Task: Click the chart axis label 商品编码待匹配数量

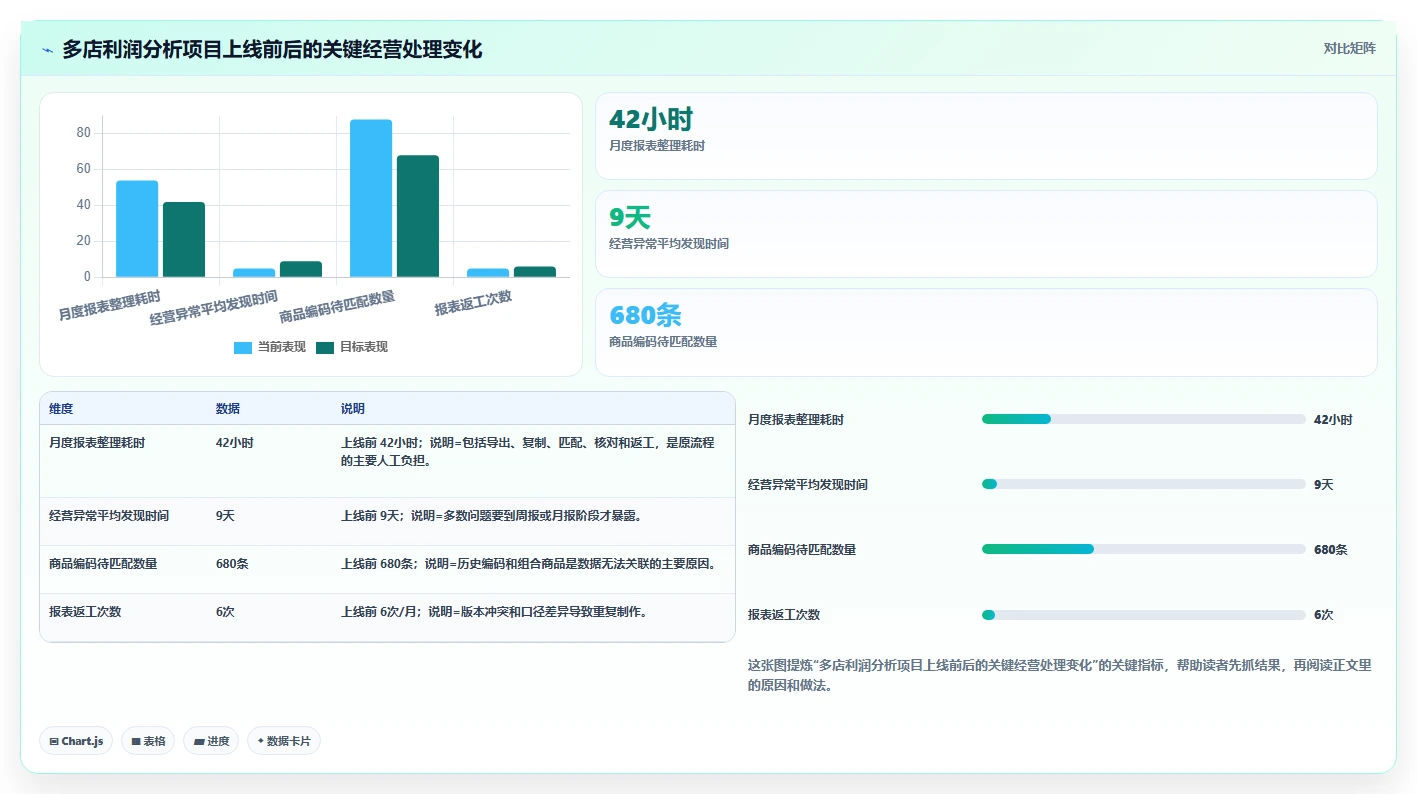Action: coord(337,307)
